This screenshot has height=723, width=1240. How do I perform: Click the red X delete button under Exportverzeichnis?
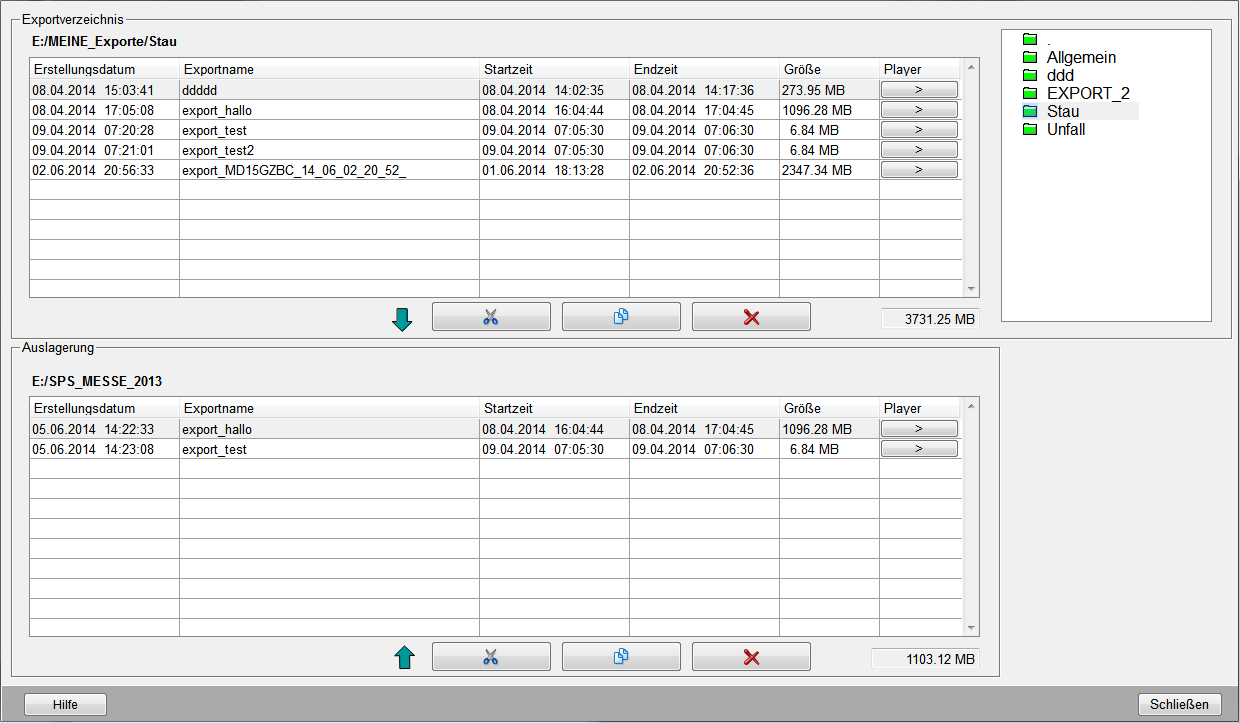[751, 317]
